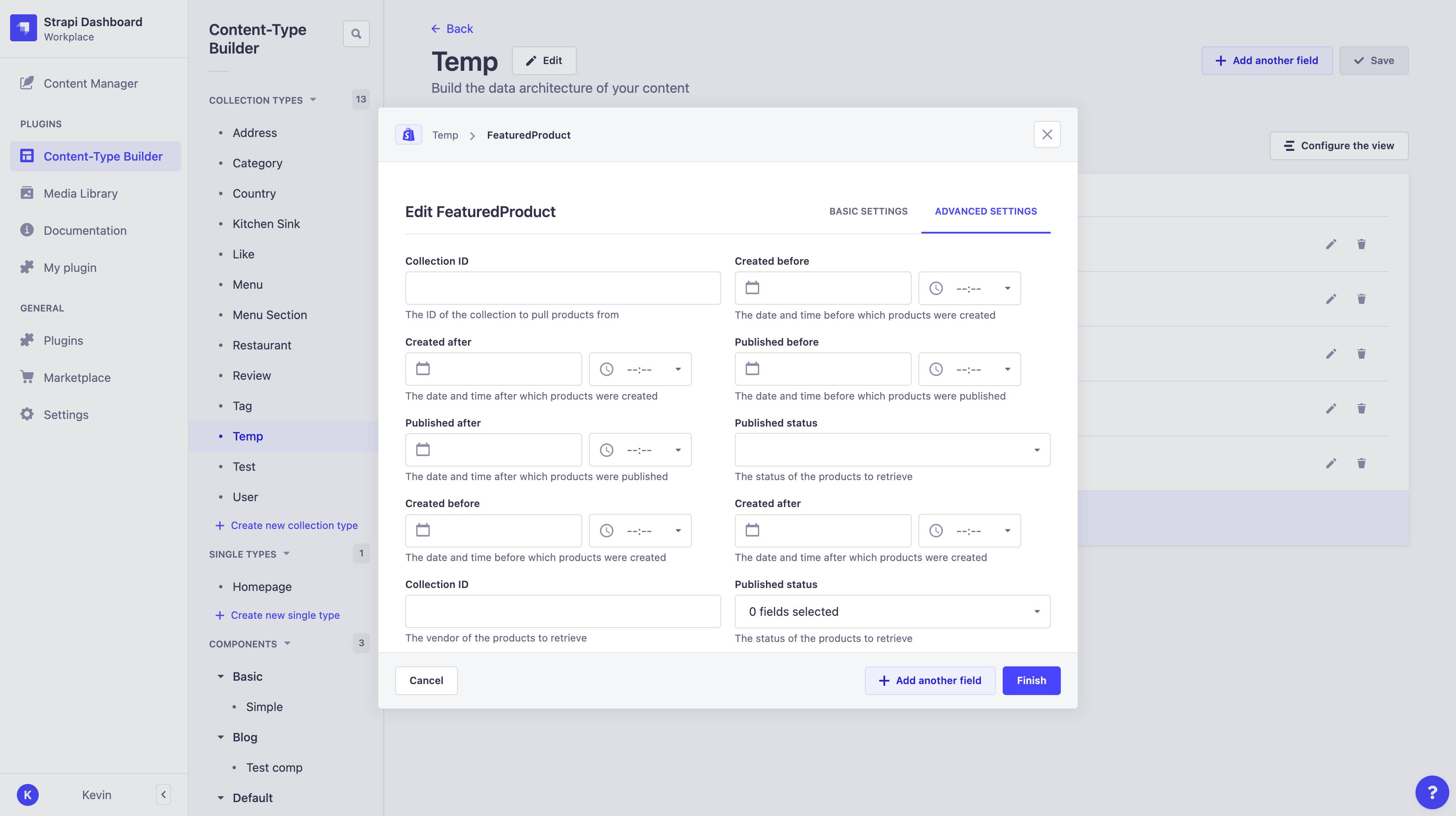
Task: Click the Finish button
Action: pos(1031,680)
